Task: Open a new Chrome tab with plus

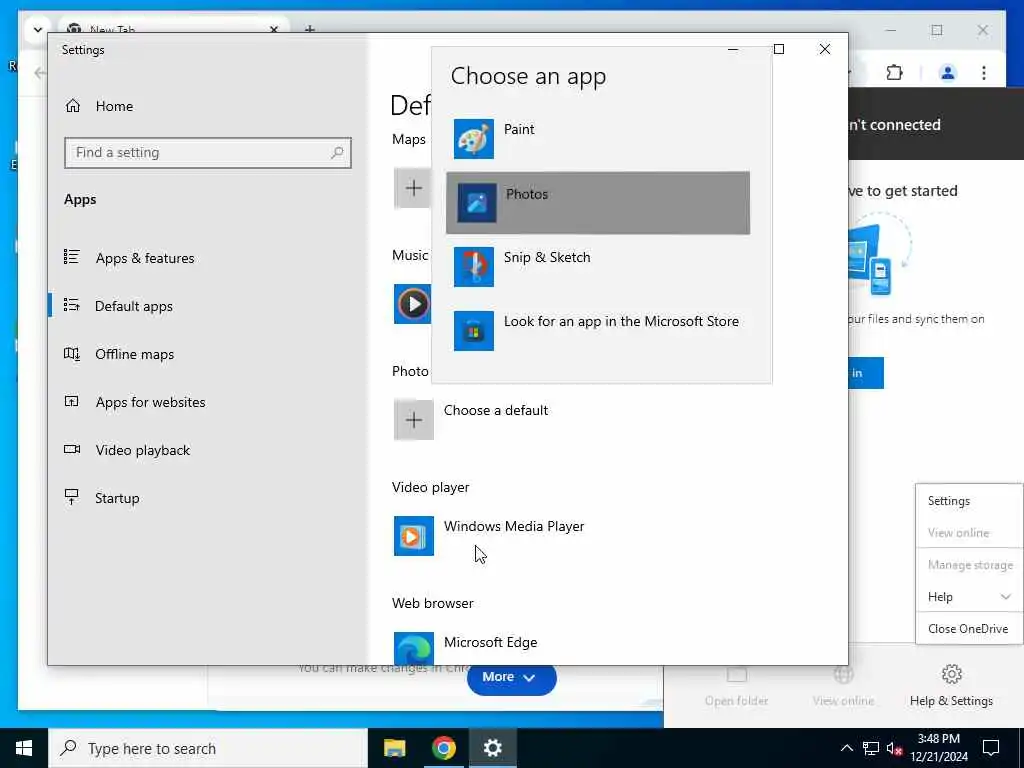Action: 310,29
